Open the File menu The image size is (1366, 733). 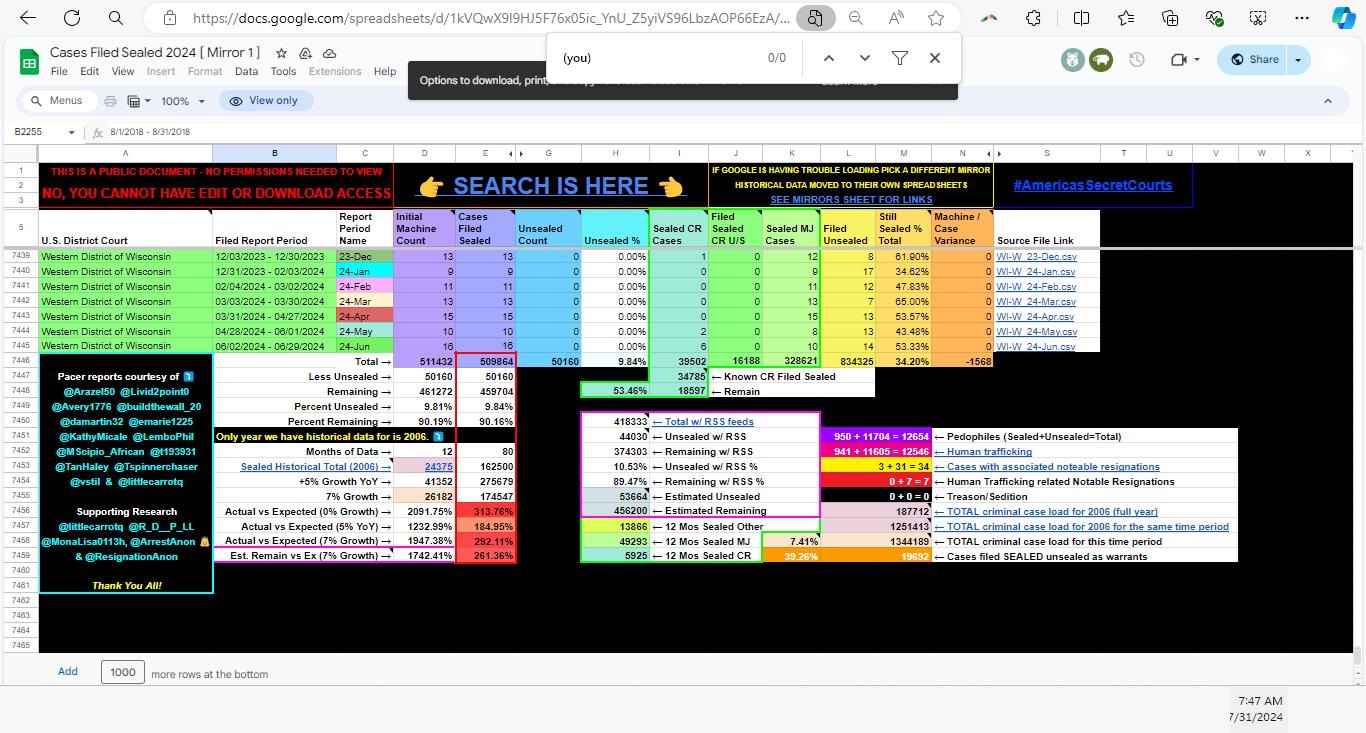coord(59,71)
